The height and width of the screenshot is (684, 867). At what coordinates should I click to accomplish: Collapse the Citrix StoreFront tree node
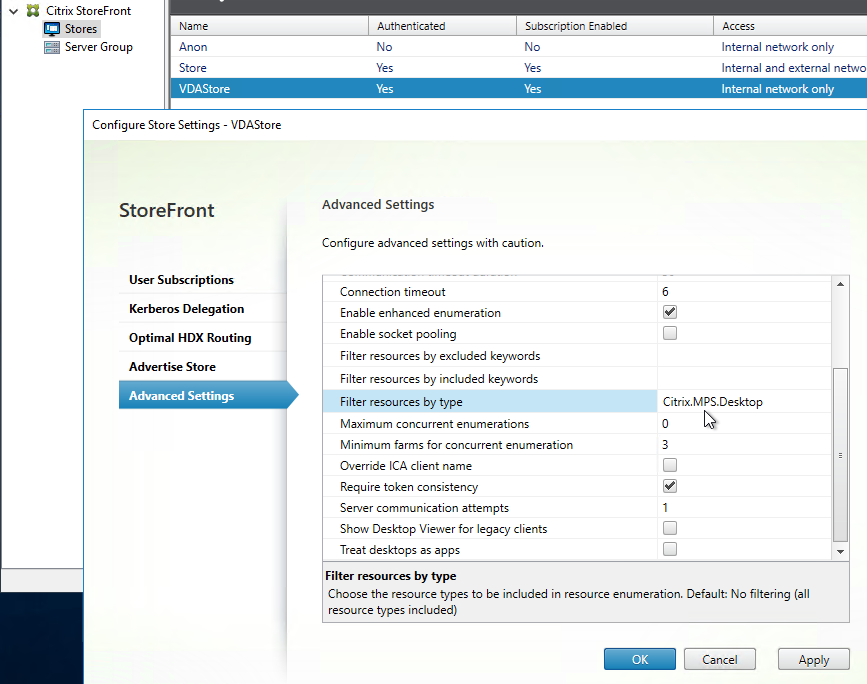(14, 11)
